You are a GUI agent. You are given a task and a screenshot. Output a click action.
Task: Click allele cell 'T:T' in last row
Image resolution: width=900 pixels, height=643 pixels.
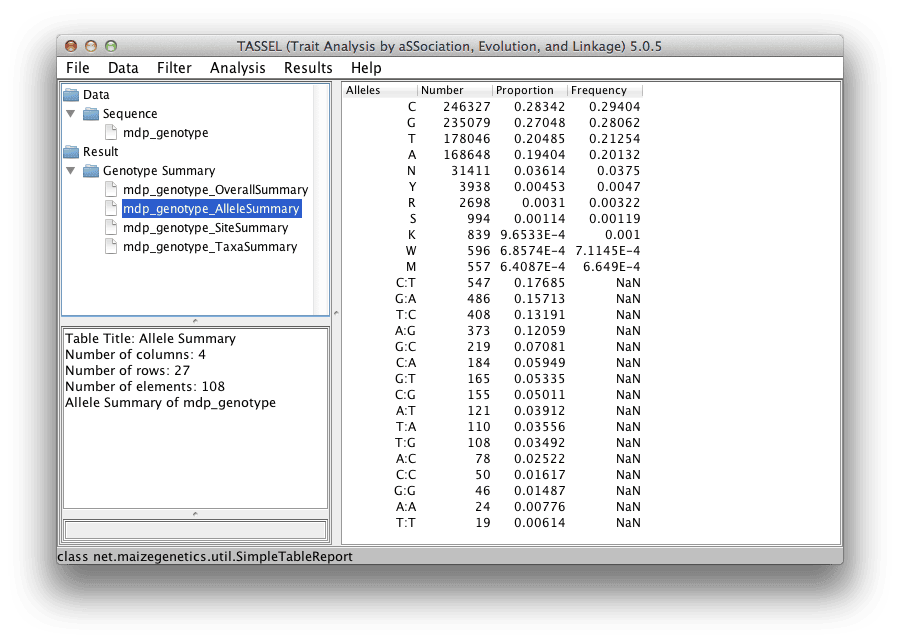[x=405, y=523]
